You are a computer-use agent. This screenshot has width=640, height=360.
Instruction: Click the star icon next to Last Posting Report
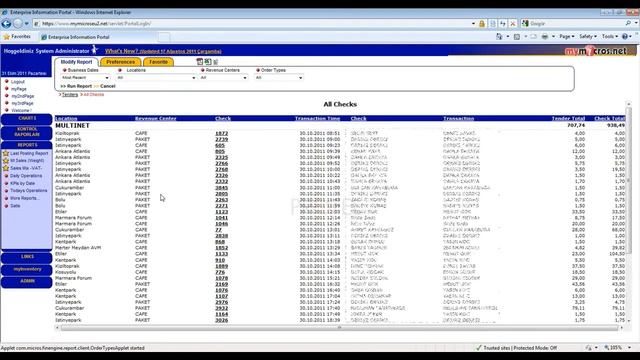click(x=6, y=153)
